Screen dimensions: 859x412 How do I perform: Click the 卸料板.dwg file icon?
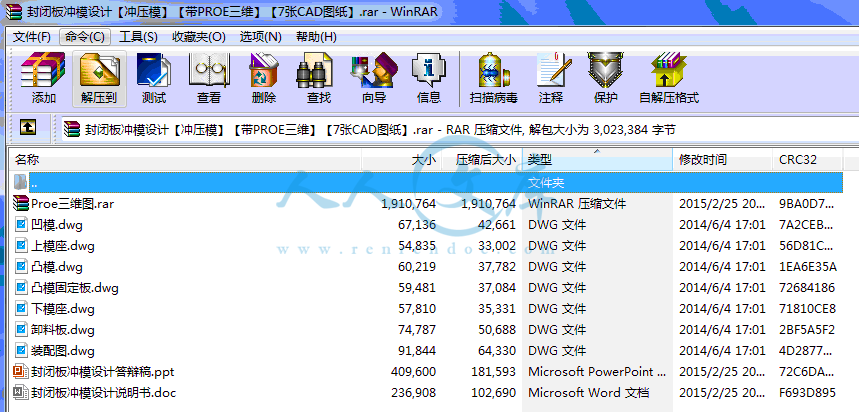tap(21, 330)
